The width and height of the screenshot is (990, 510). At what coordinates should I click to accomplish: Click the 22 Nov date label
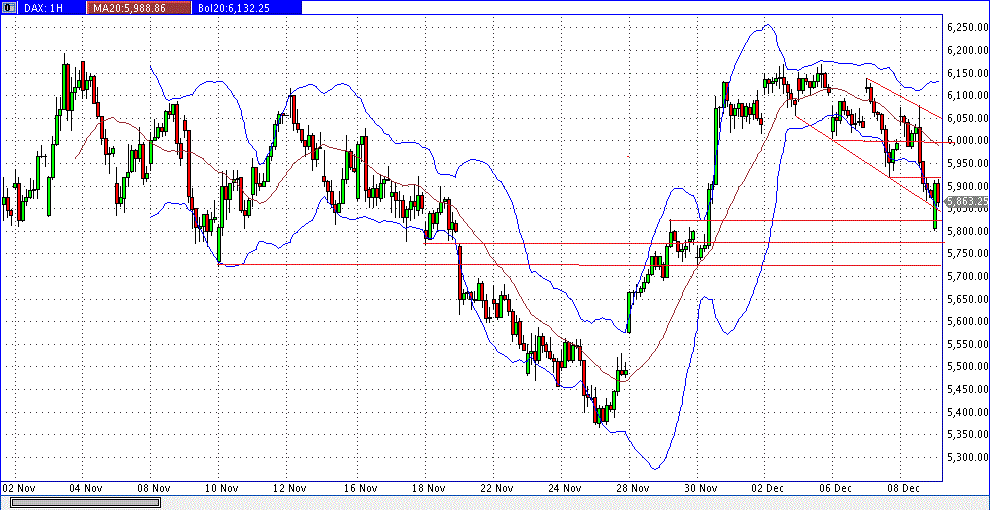click(496, 488)
